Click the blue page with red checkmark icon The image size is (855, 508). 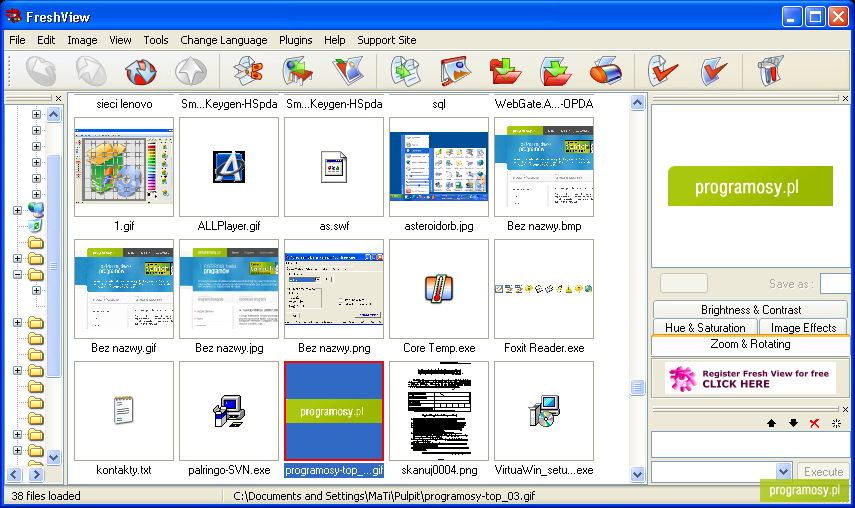coord(713,71)
